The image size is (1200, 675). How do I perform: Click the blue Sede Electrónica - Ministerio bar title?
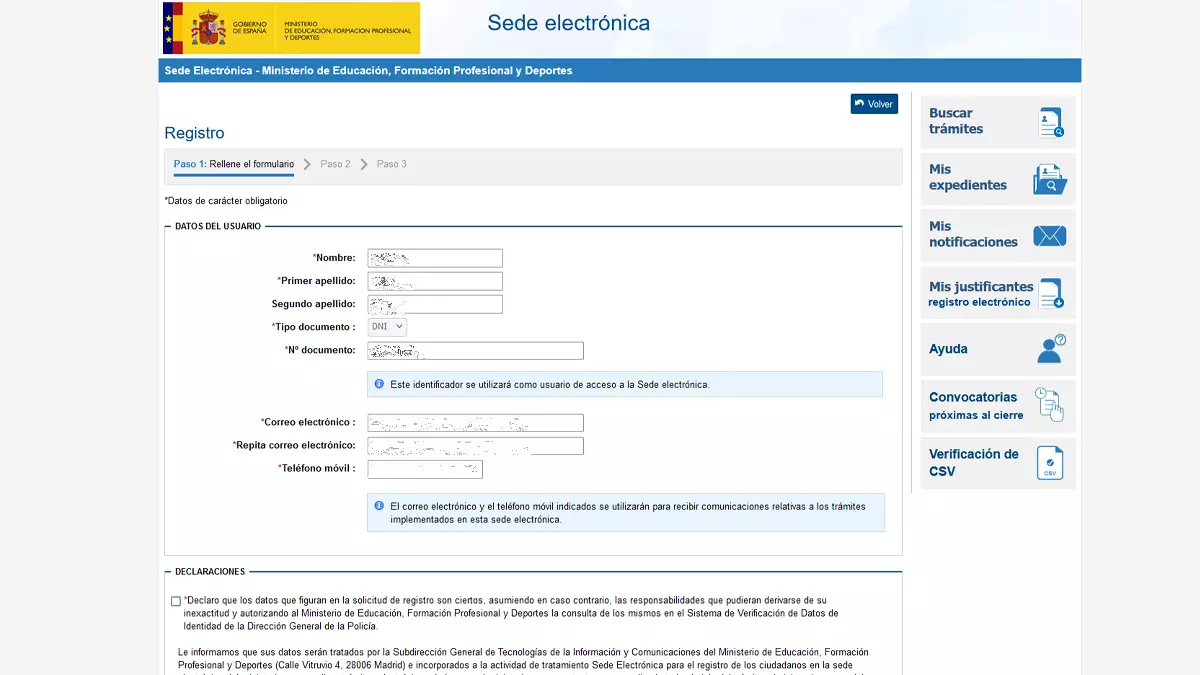pos(368,71)
